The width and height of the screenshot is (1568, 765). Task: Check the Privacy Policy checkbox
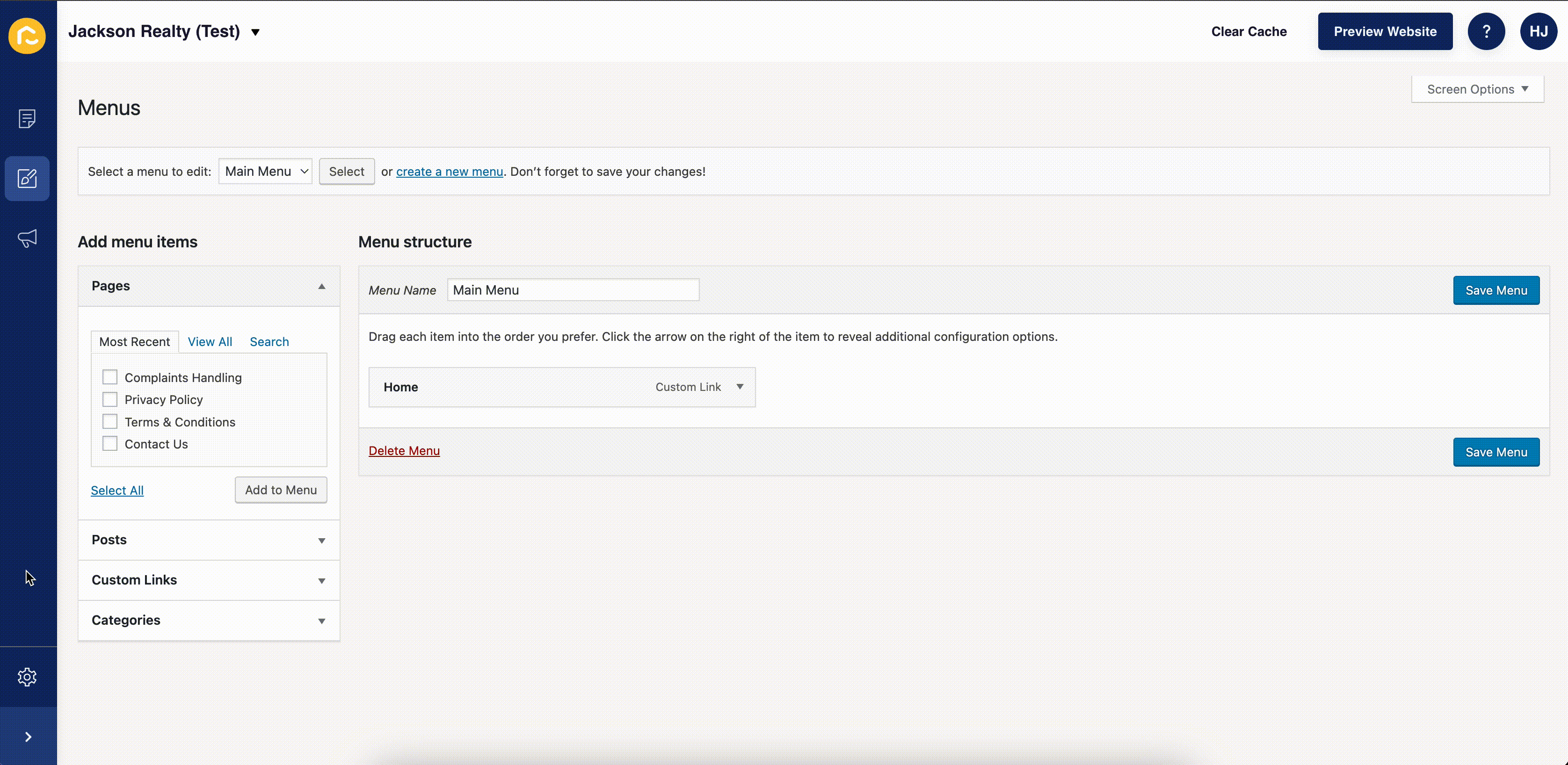(x=109, y=399)
